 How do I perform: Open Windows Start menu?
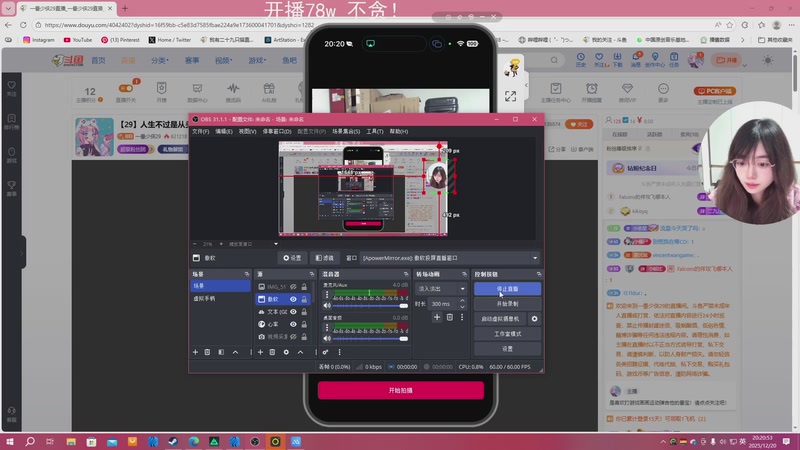click(9, 441)
